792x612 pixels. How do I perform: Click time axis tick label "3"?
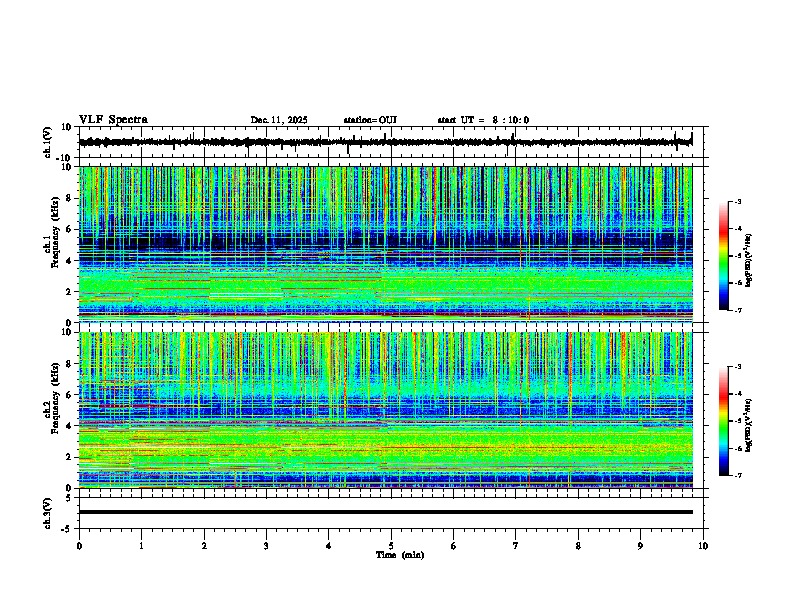[x=266, y=546]
